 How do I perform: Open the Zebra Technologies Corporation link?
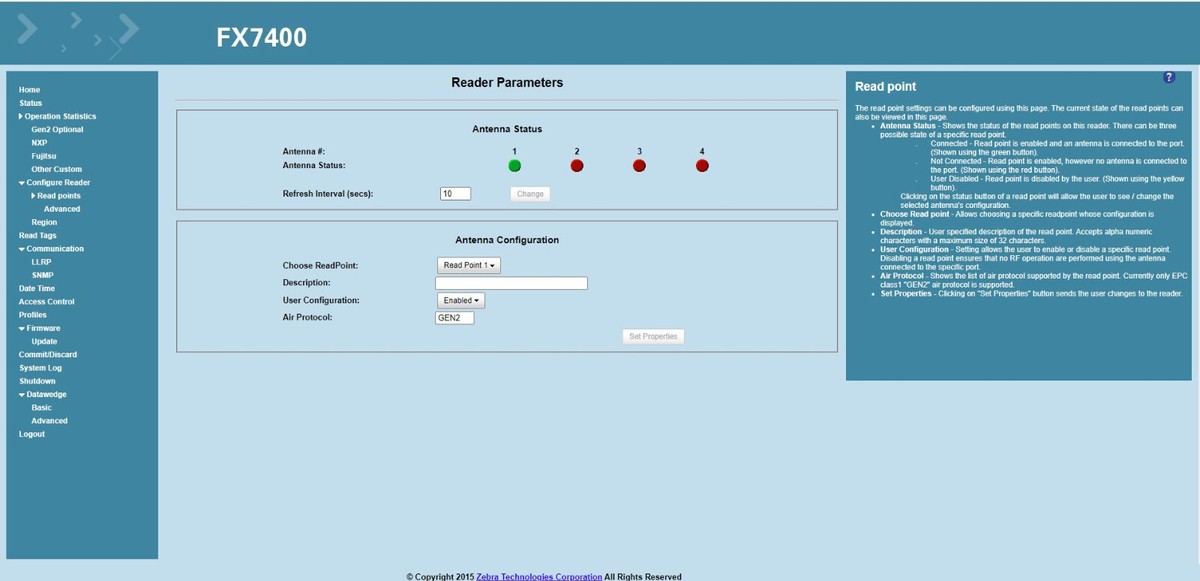point(539,576)
